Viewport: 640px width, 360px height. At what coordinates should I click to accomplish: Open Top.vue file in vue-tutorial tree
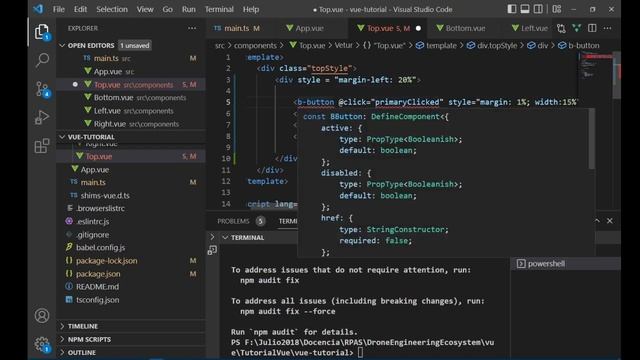coord(131,156)
